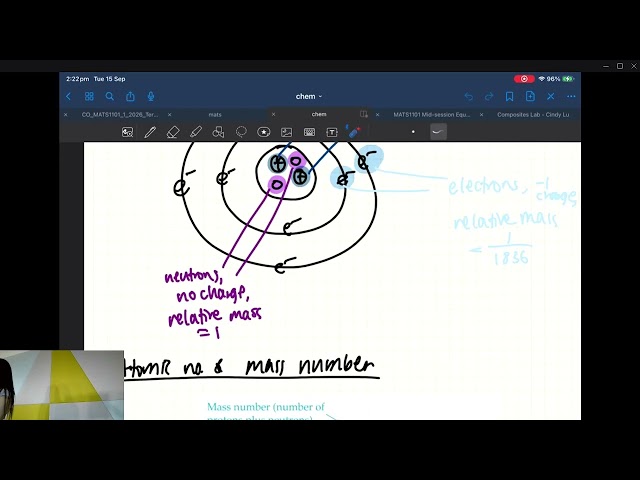The height and width of the screenshot is (480, 640).
Task: Select the Image insert tool
Action: coord(287,132)
